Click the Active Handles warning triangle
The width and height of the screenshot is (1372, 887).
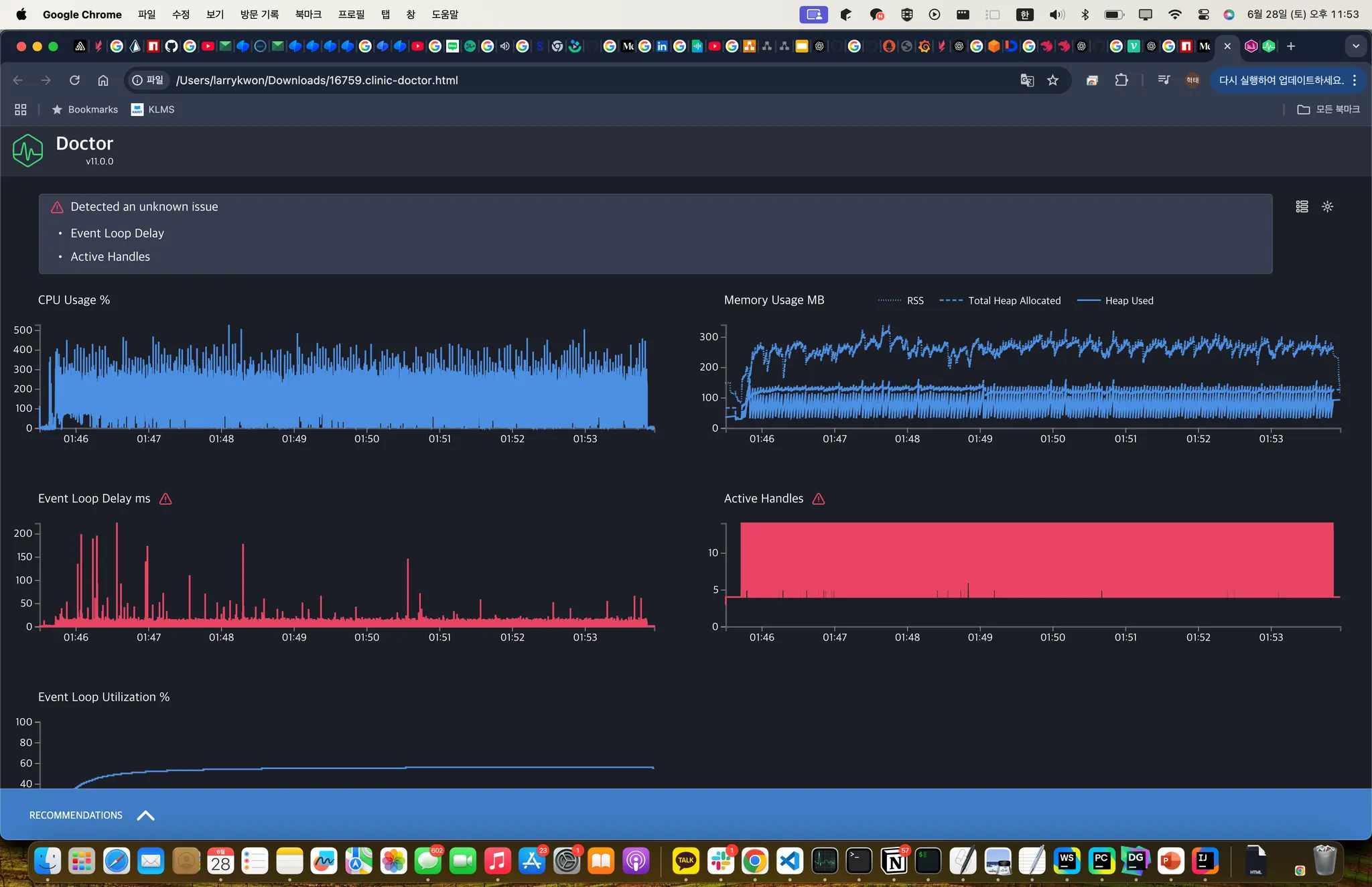(x=819, y=498)
